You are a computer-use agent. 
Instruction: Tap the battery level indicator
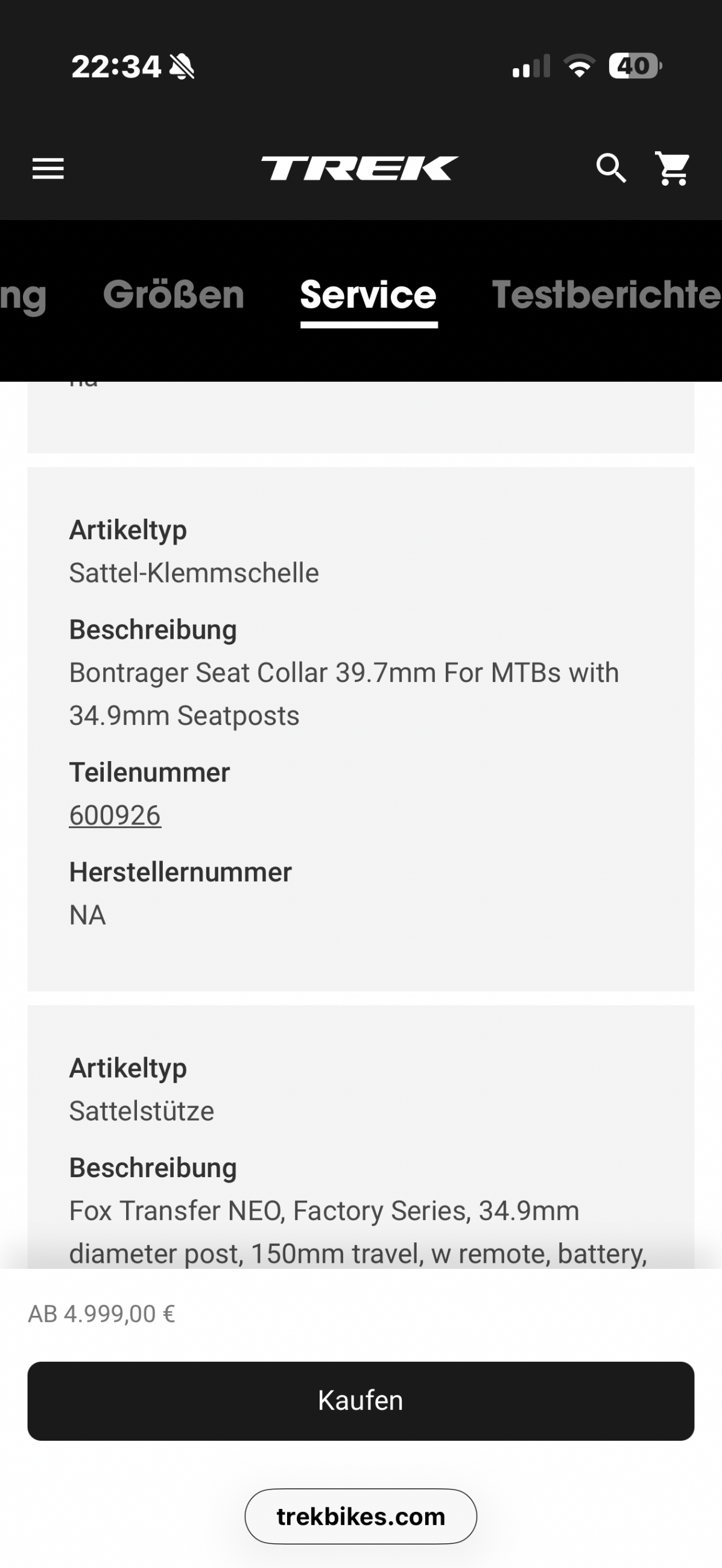[x=635, y=66]
